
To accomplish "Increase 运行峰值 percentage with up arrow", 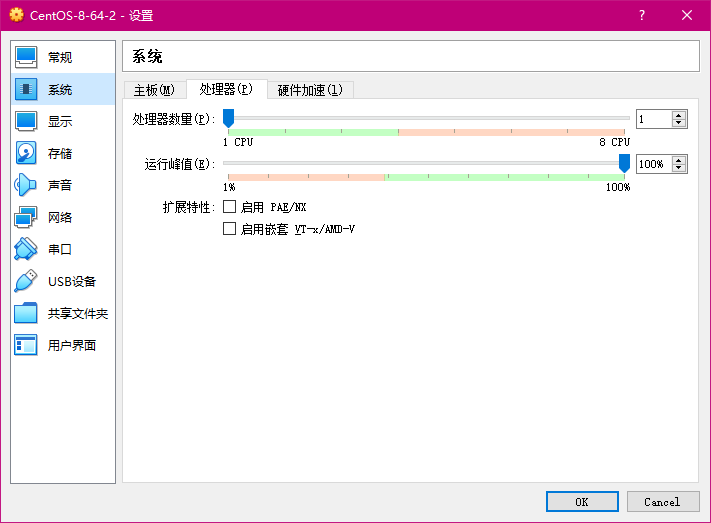I will (678, 160).
